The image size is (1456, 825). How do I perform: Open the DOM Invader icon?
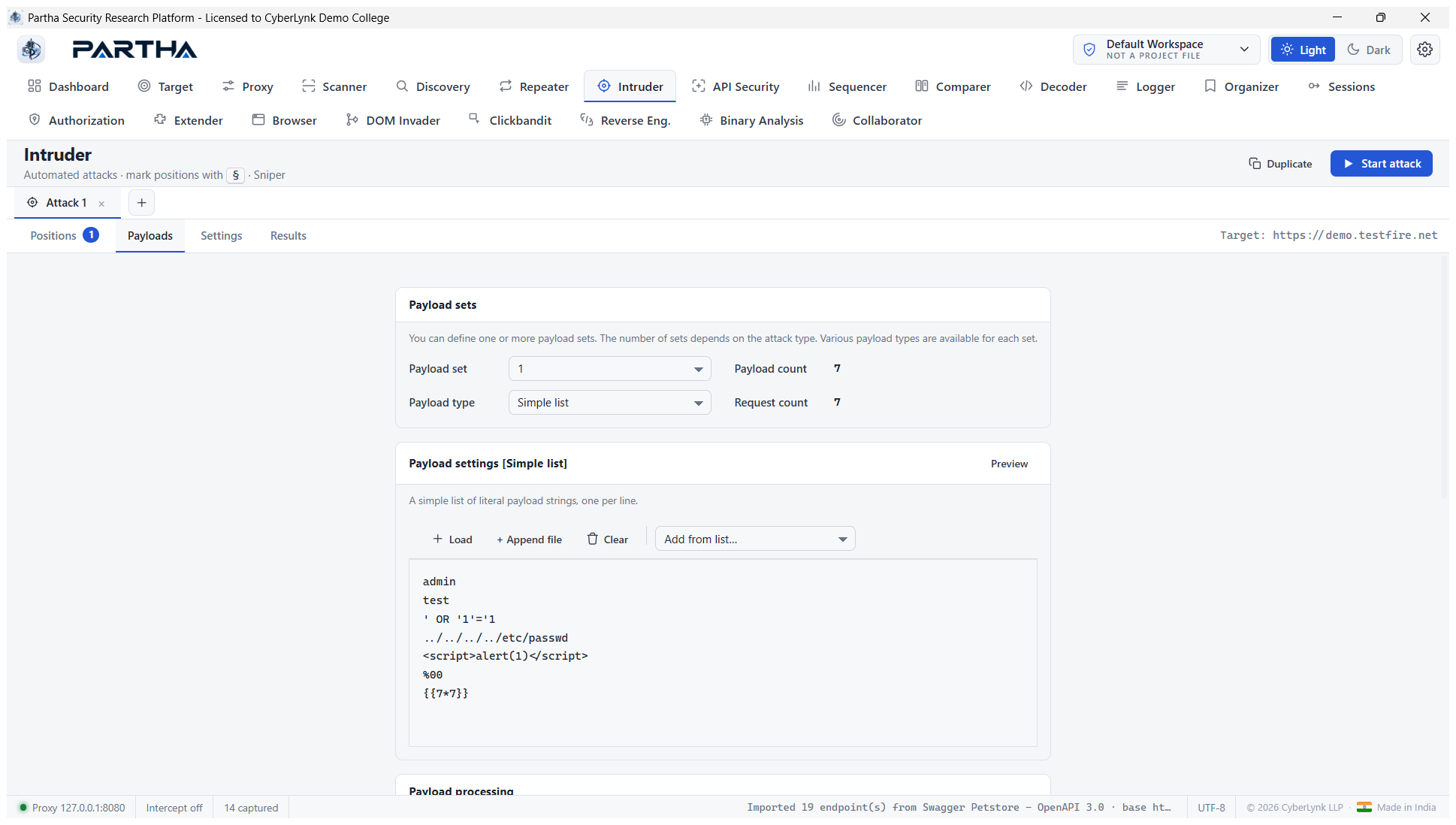(x=352, y=120)
